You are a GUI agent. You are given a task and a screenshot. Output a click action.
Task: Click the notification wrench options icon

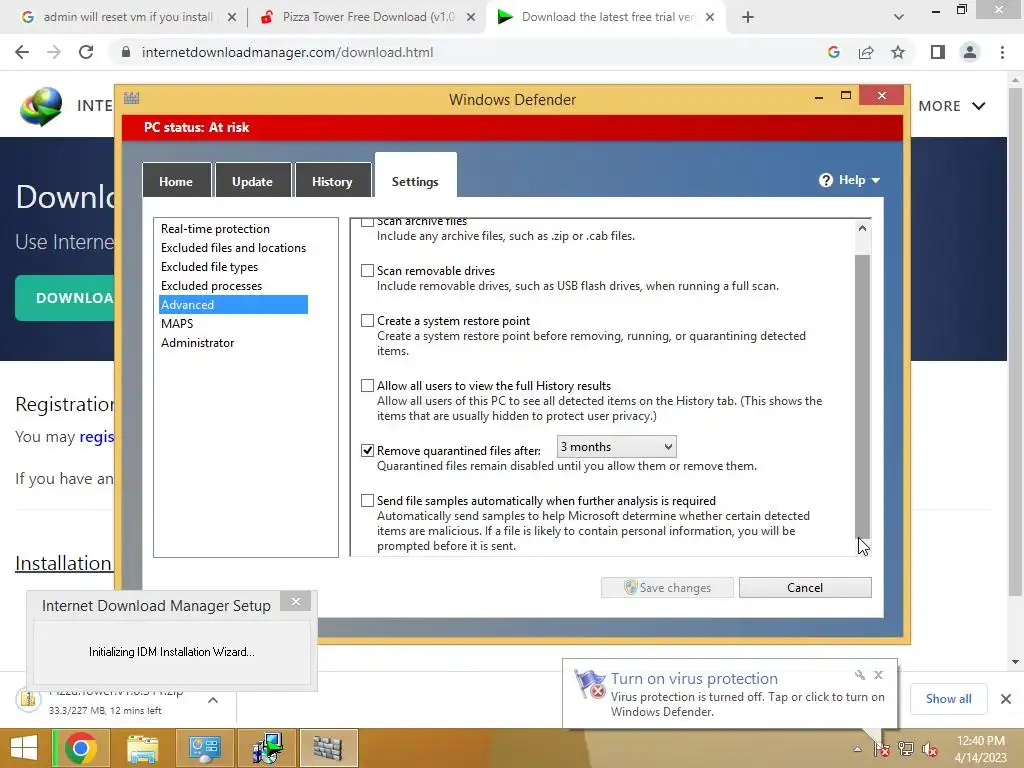click(859, 675)
